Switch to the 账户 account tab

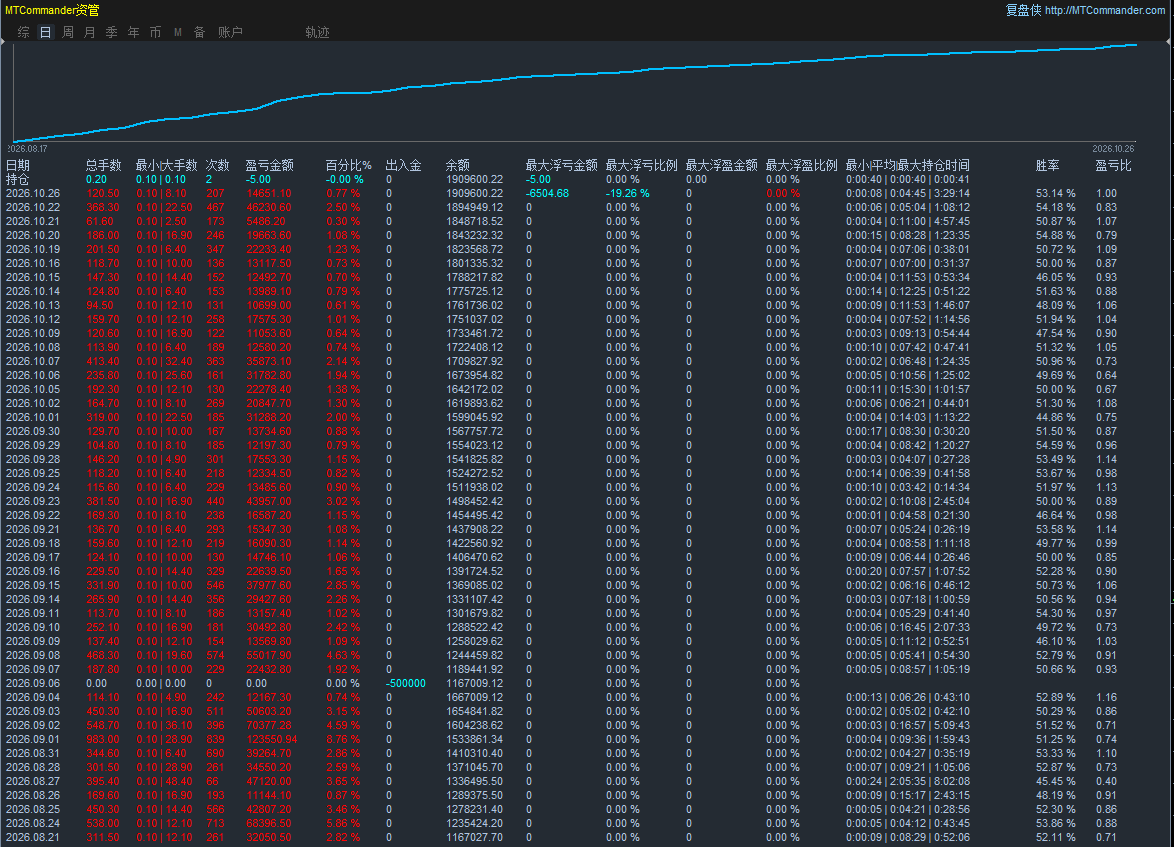231,32
